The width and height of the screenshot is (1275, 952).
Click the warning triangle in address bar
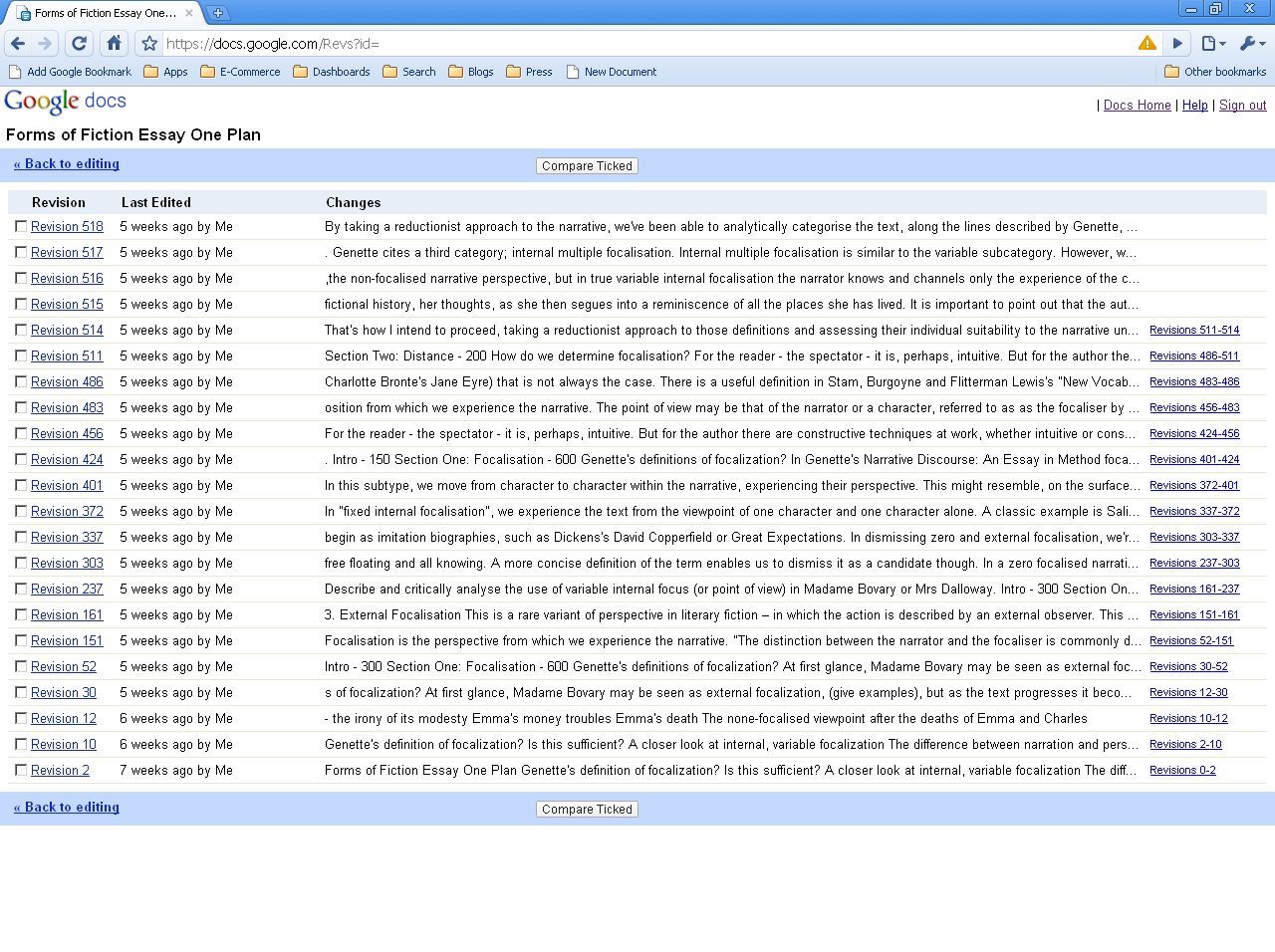click(x=1147, y=43)
